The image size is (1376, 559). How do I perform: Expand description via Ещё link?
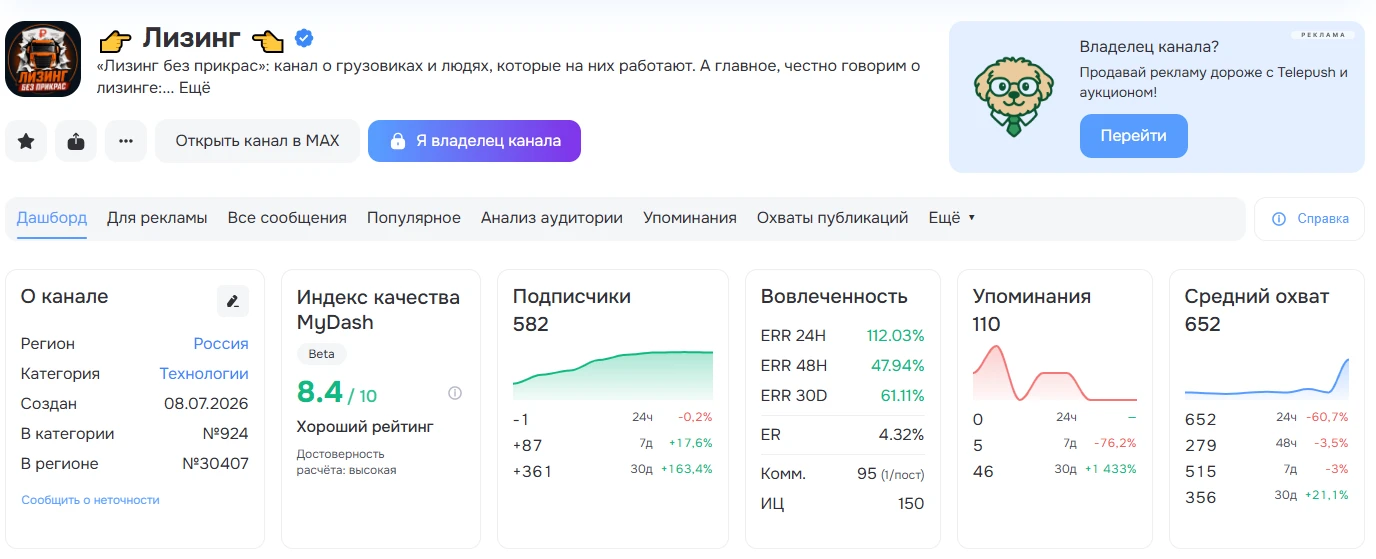point(194,87)
